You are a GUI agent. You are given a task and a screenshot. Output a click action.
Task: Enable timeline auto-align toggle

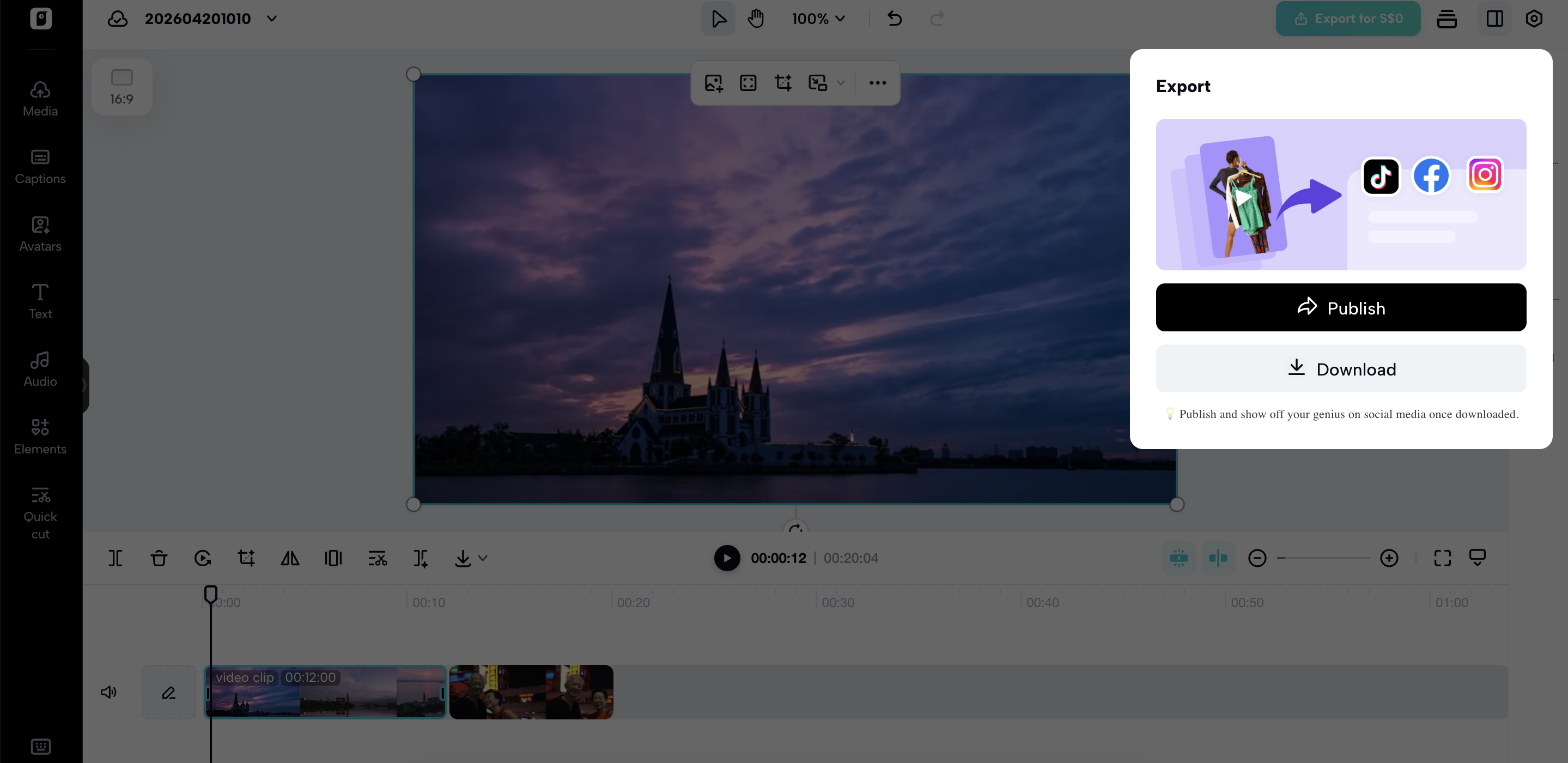[1217, 558]
